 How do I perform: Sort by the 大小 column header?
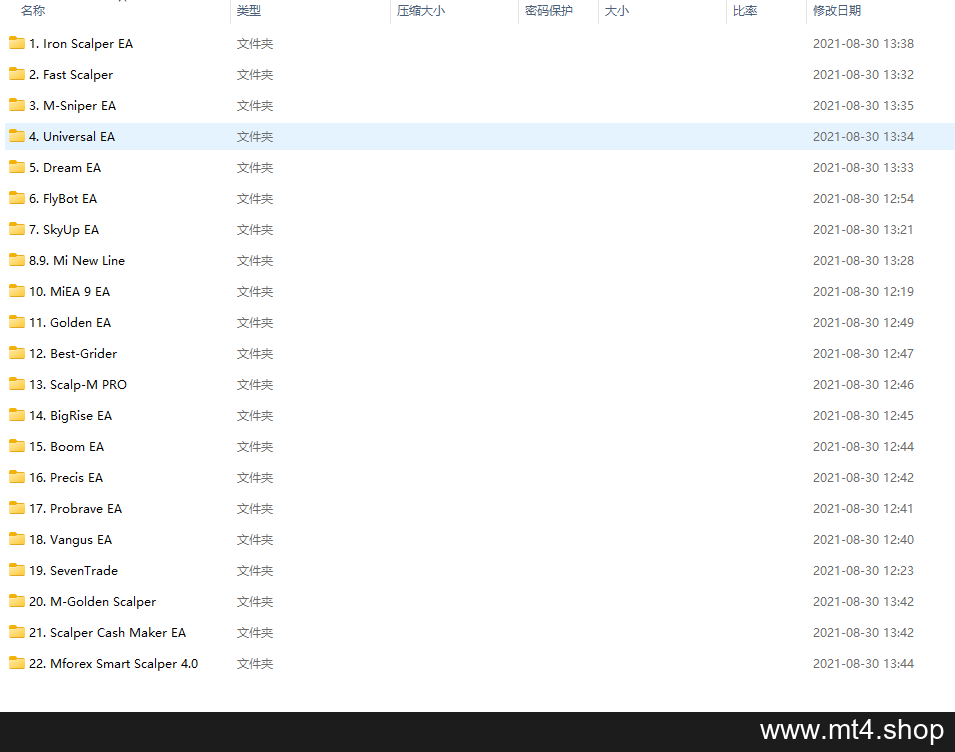click(x=616, y=10)
